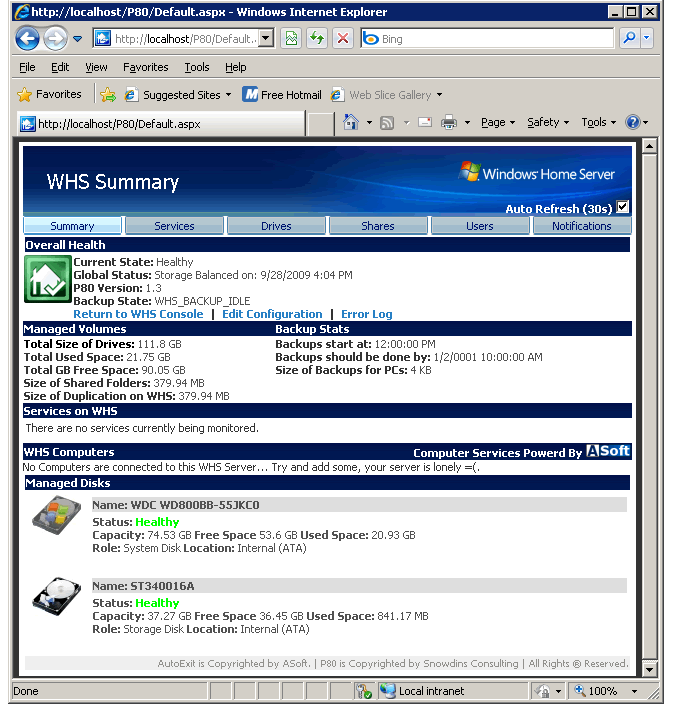Click the Read Mail envelope icon
This screenshot has width=675, height=710.
[x=425, y=122]
